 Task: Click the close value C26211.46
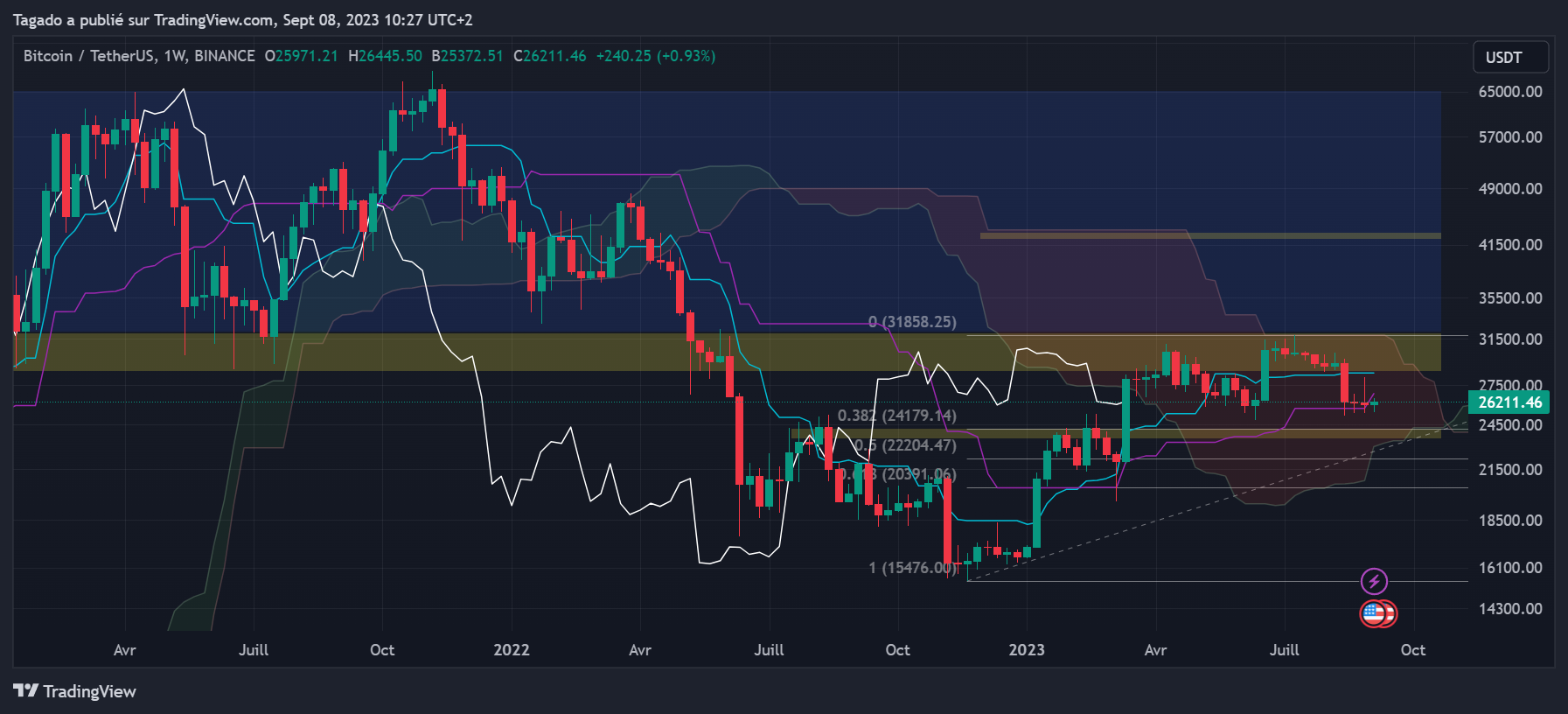click(x=550, y=56)
